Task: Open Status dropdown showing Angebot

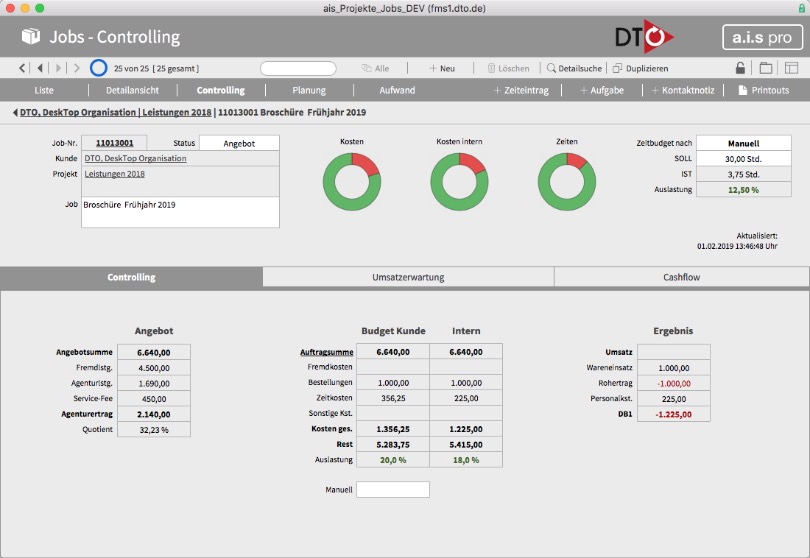Action: (x=239, y=143)
